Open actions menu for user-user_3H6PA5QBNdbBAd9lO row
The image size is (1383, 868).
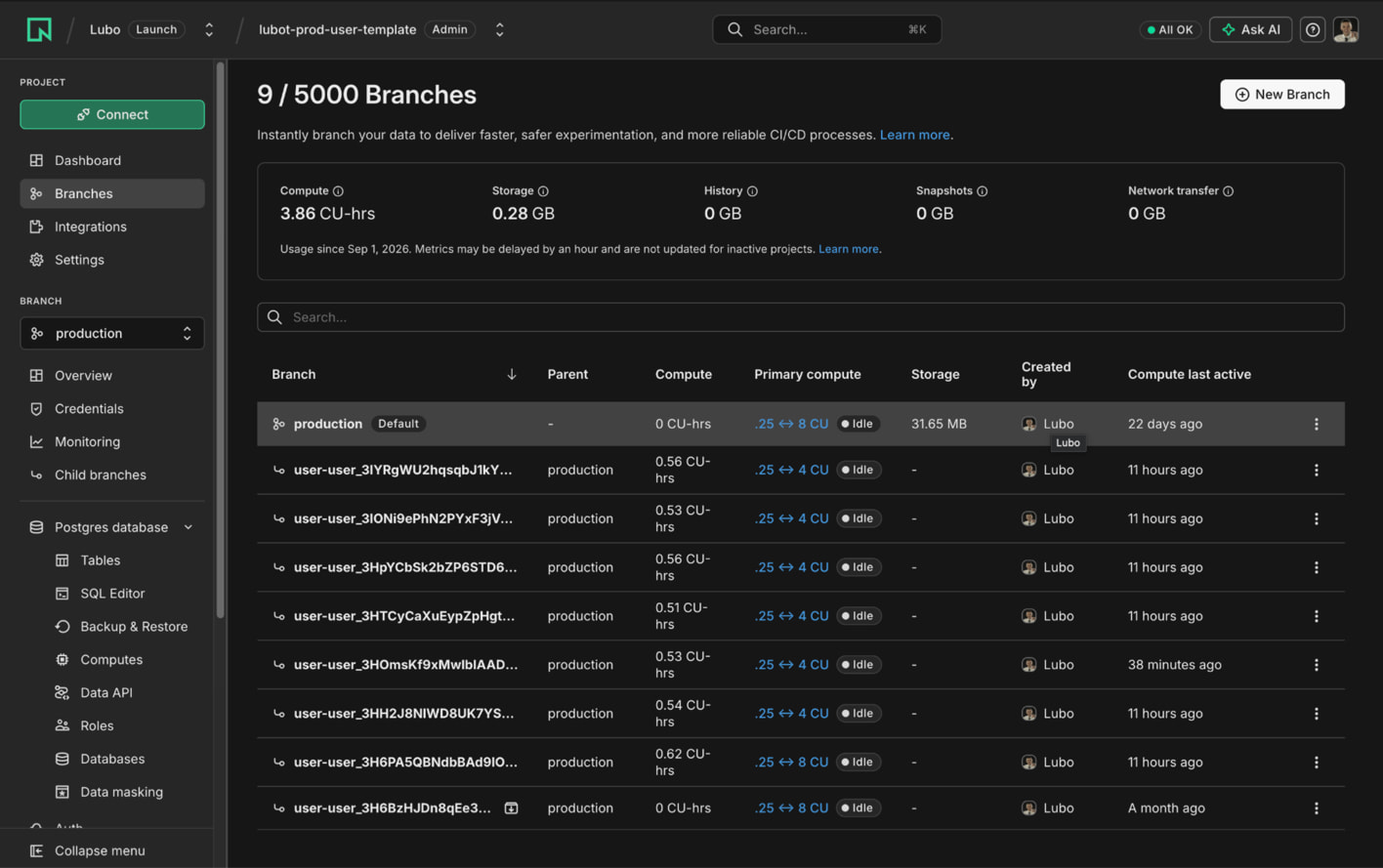1316,763
